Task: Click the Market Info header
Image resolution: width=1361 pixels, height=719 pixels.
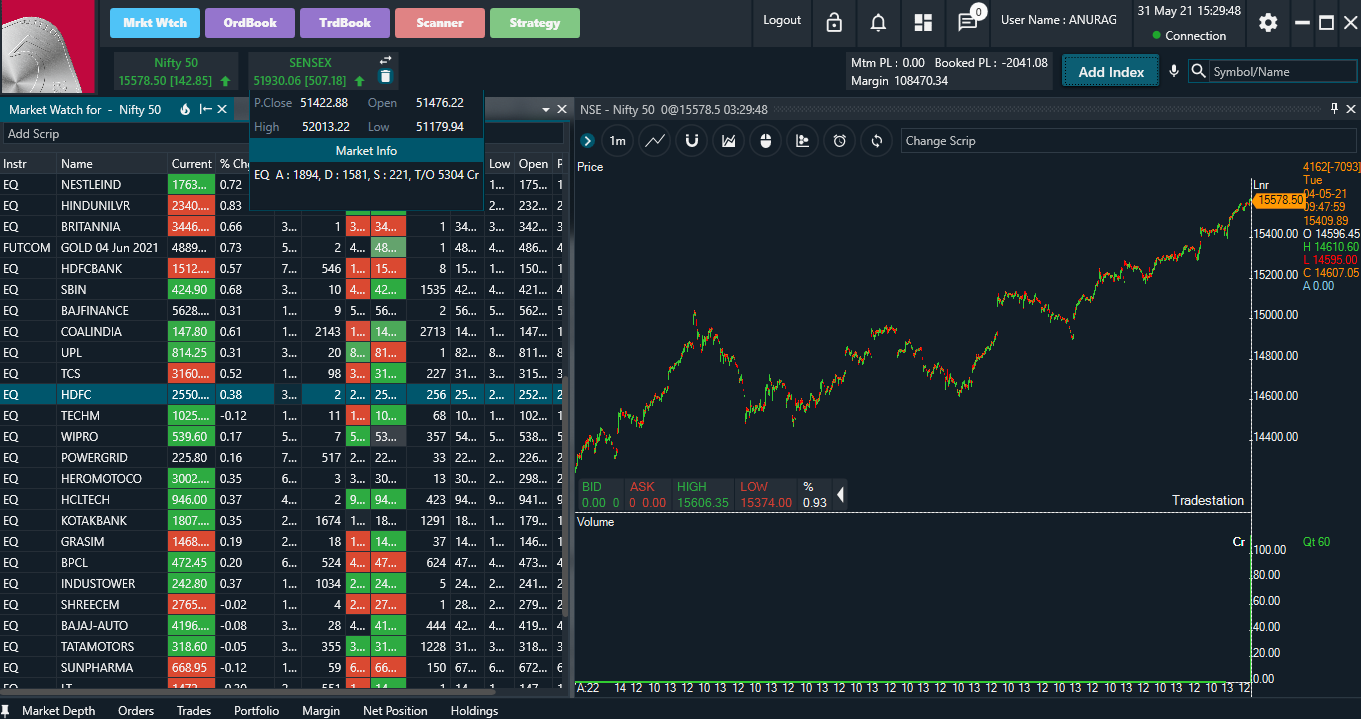Action: tap(366, 150)
